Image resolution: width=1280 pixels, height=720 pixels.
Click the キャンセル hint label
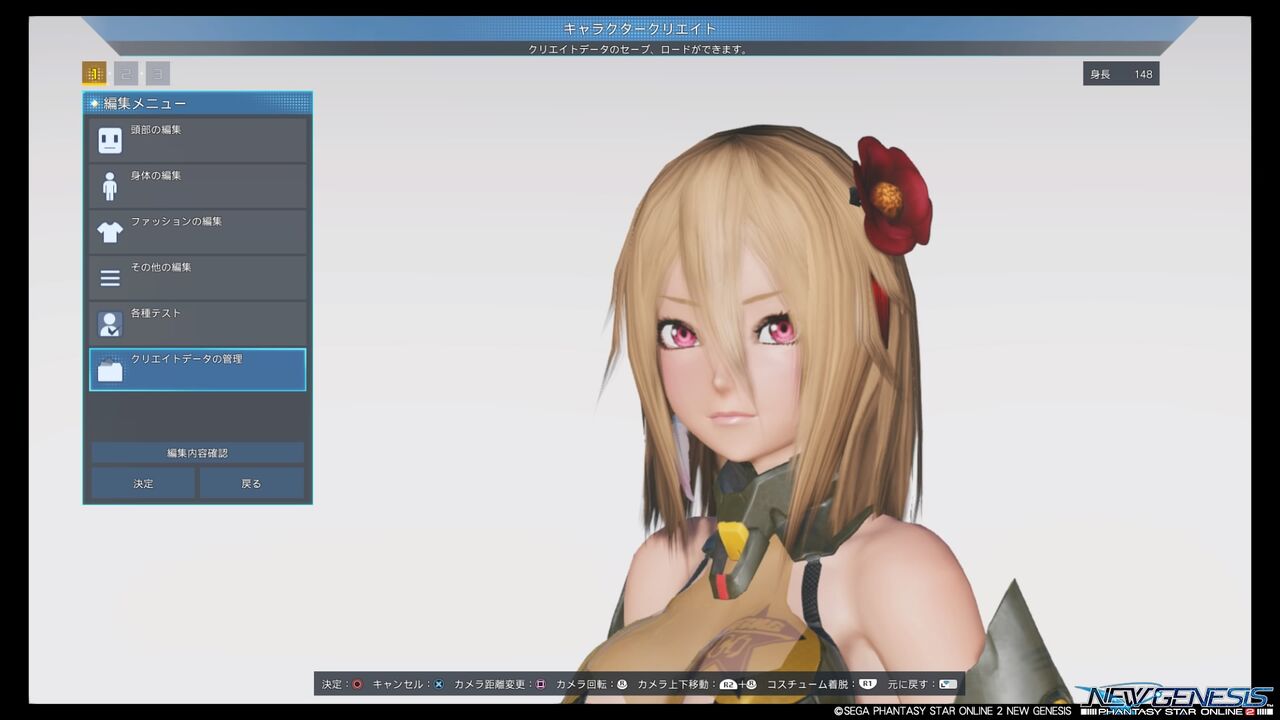398,684
